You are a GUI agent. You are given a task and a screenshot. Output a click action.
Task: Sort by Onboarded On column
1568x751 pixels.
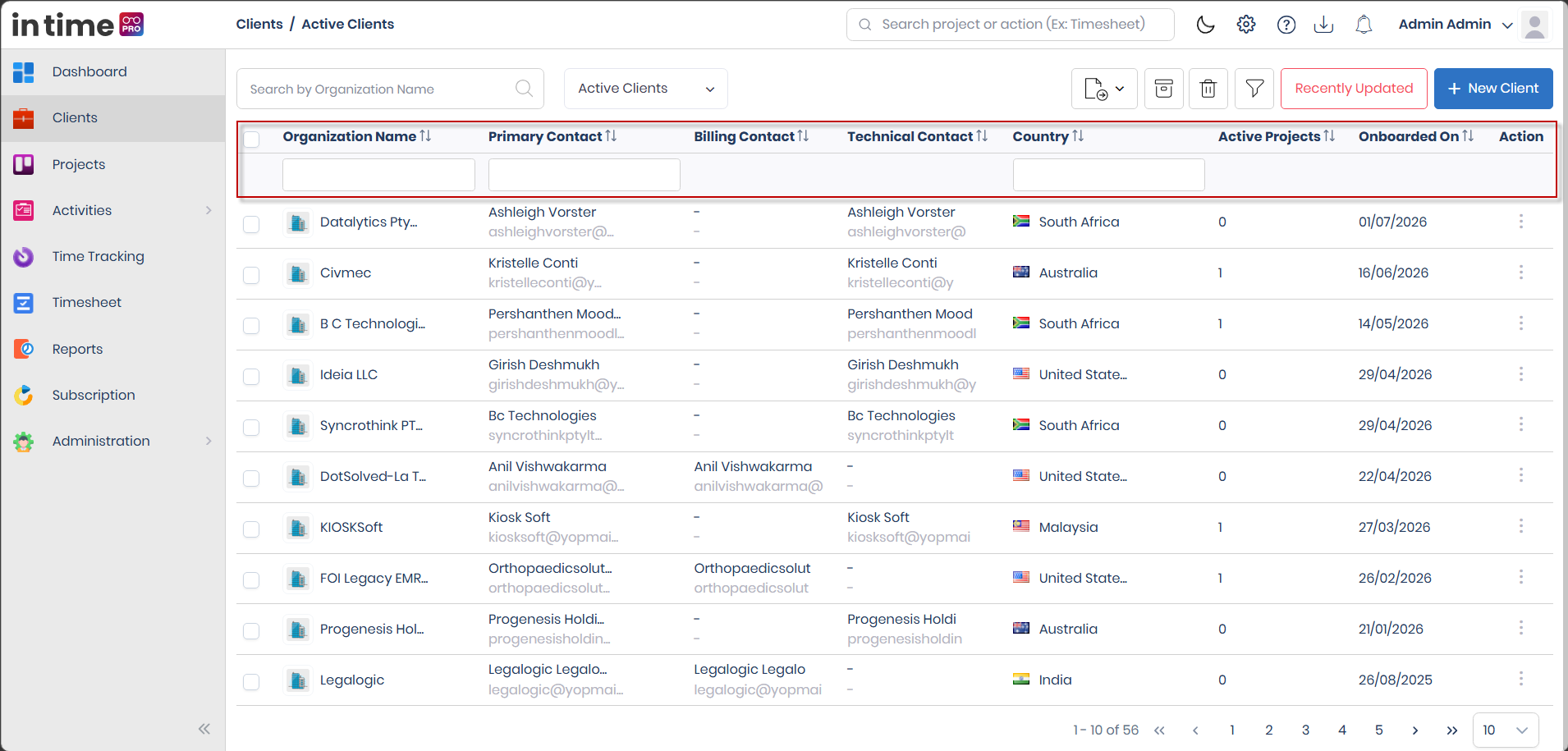pos(1468,136)
